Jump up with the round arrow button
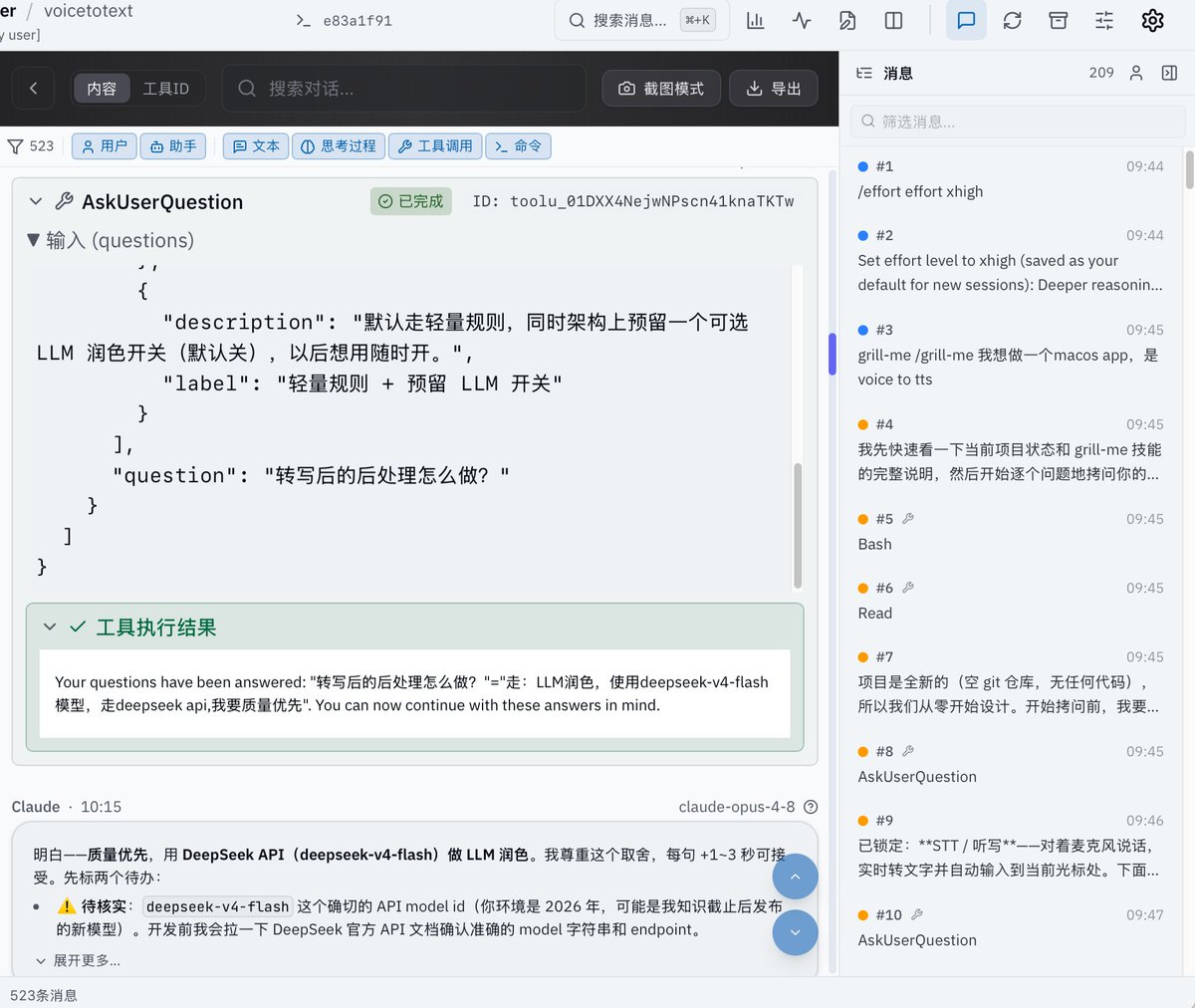Viewport: 1195px width, 1008px height. pos(795,878)
